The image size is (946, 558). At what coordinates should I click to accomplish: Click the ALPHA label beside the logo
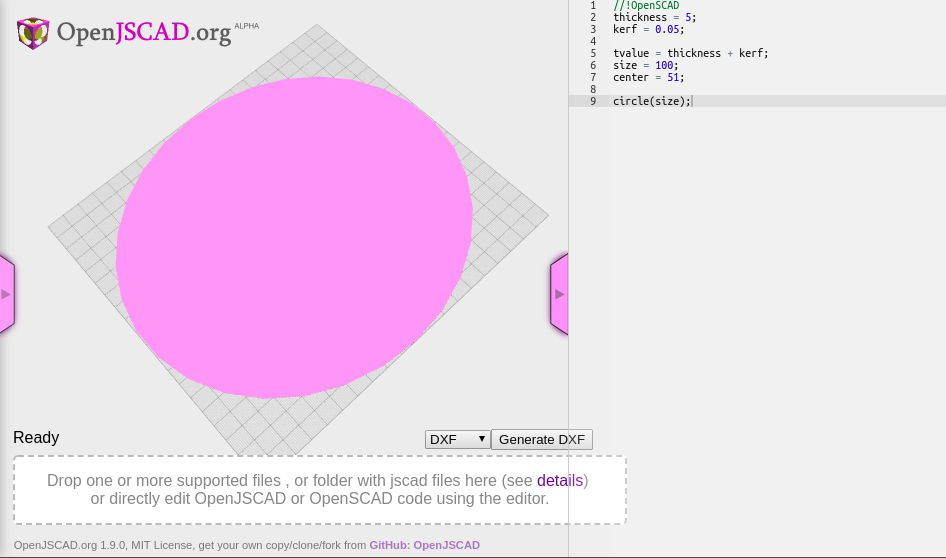pos(247,26)
